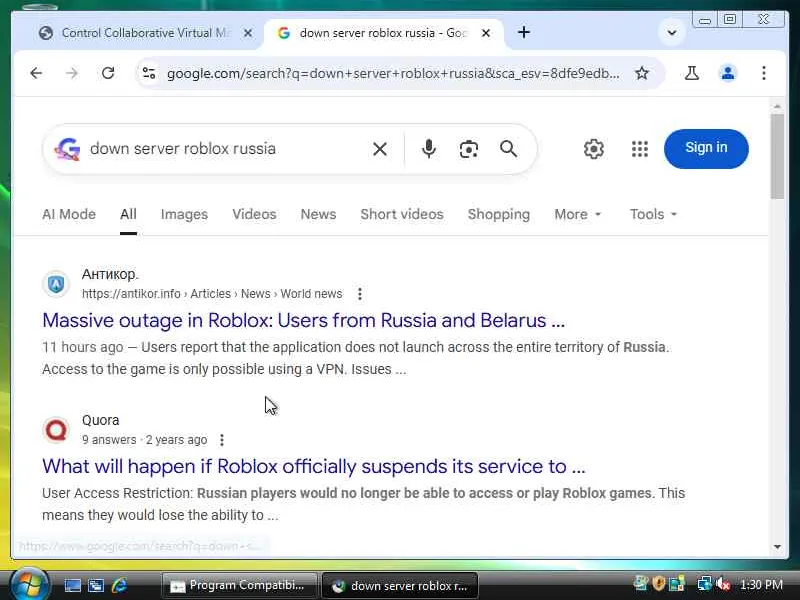800x600 pixels.
Task: Select the All results tab
Action: 128,214
